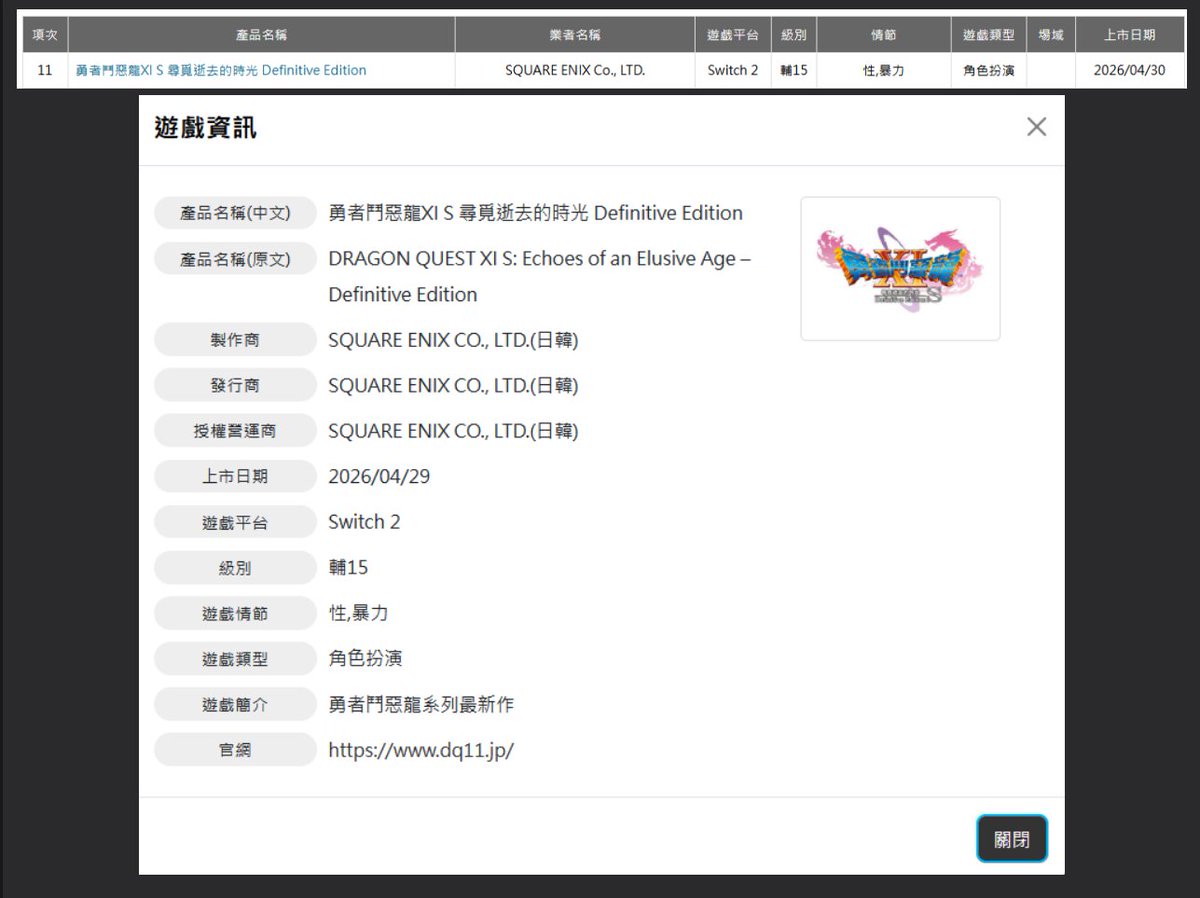
Task: Click the Chinese product name value in dialog
Action: click(535, 213)
